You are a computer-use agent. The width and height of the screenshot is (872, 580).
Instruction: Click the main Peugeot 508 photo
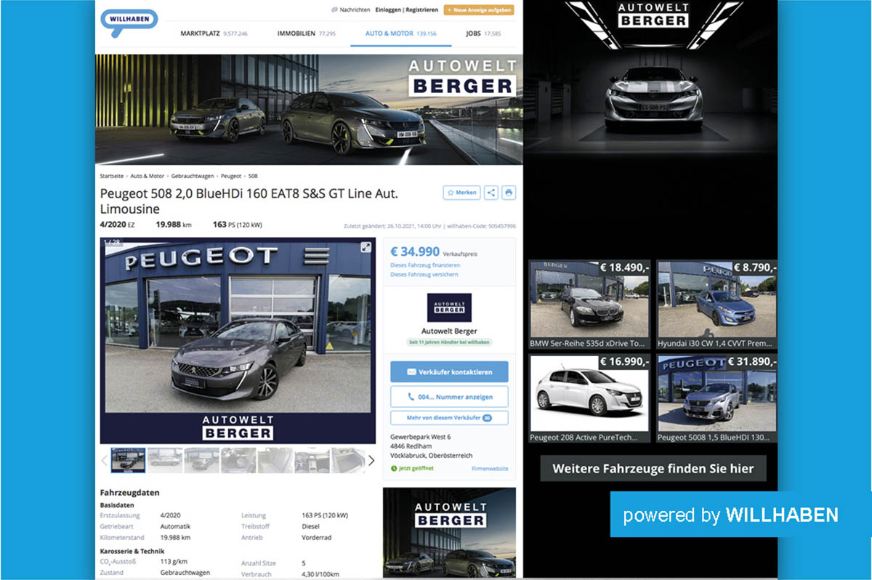click(x=237, y=340)
